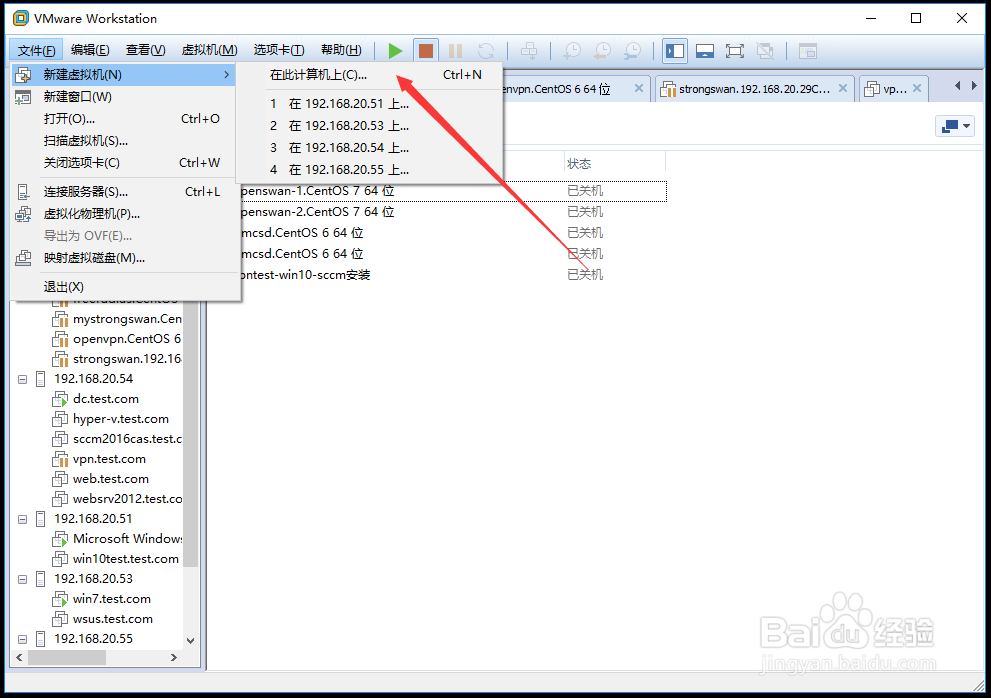Choose 新建窗口(W) from File menu

coord(124,97)
